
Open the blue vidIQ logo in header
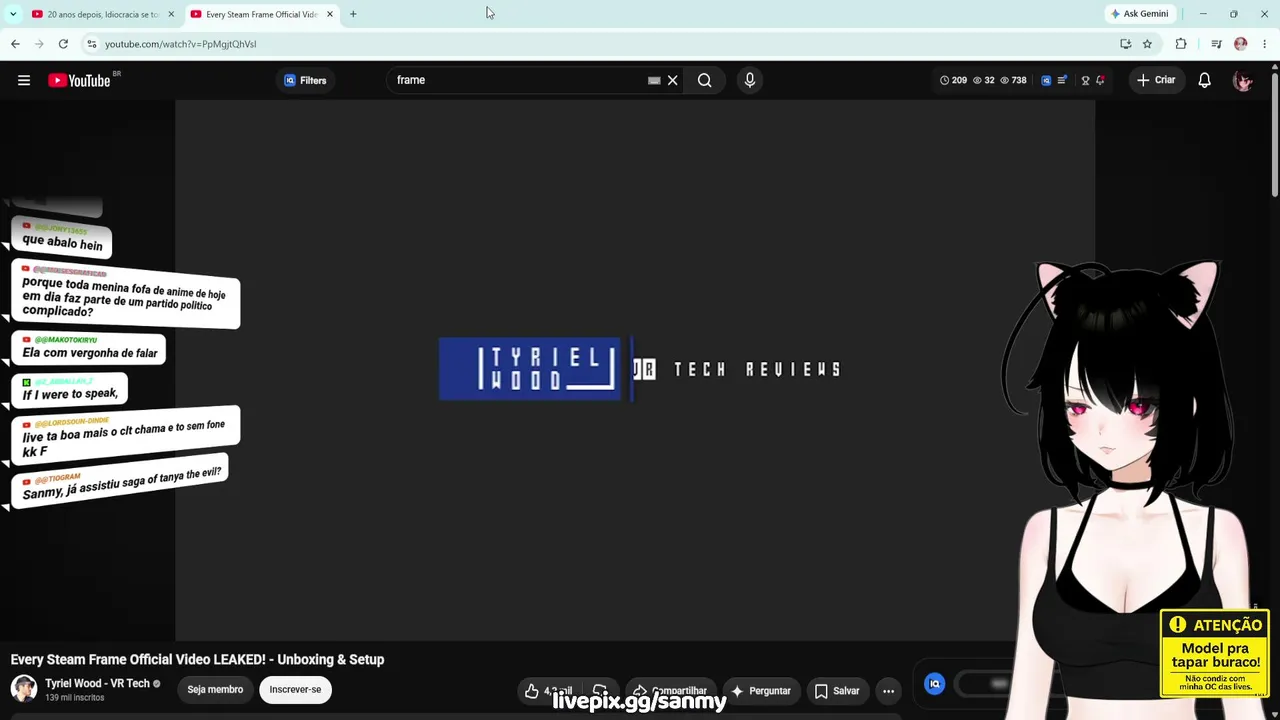[1046, 80]
